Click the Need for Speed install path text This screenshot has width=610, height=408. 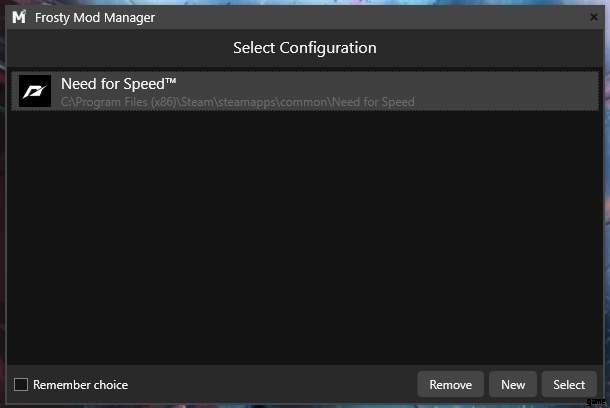tap(237, 102)
